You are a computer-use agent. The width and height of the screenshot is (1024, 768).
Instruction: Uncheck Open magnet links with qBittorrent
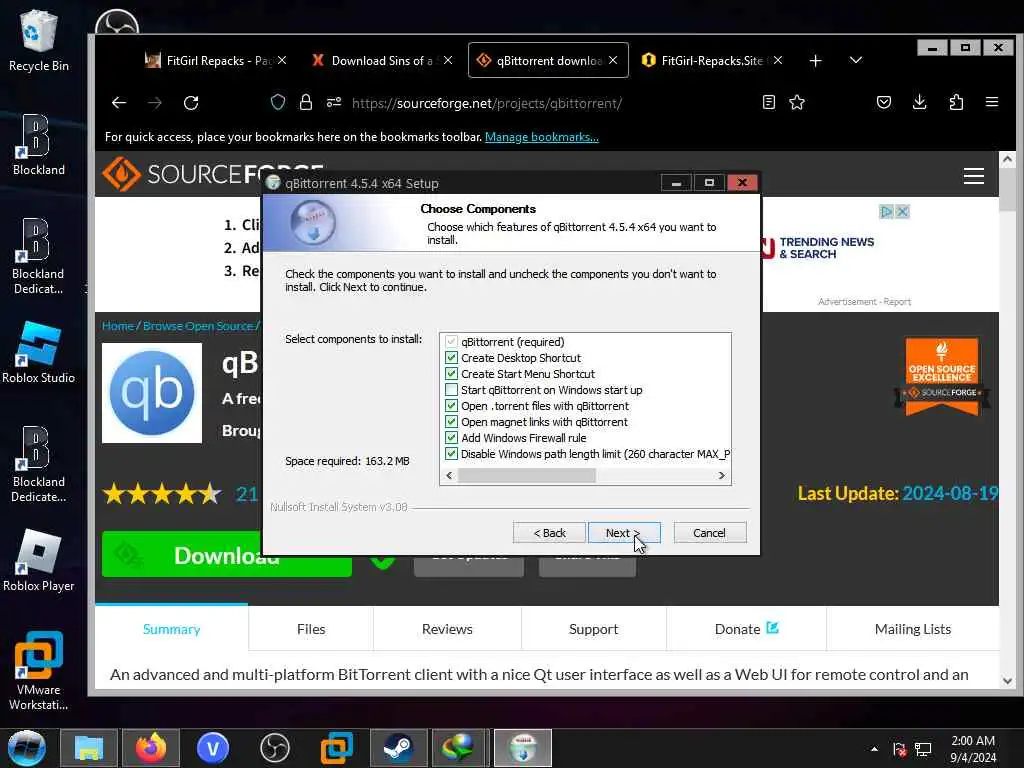coord(451,422)
